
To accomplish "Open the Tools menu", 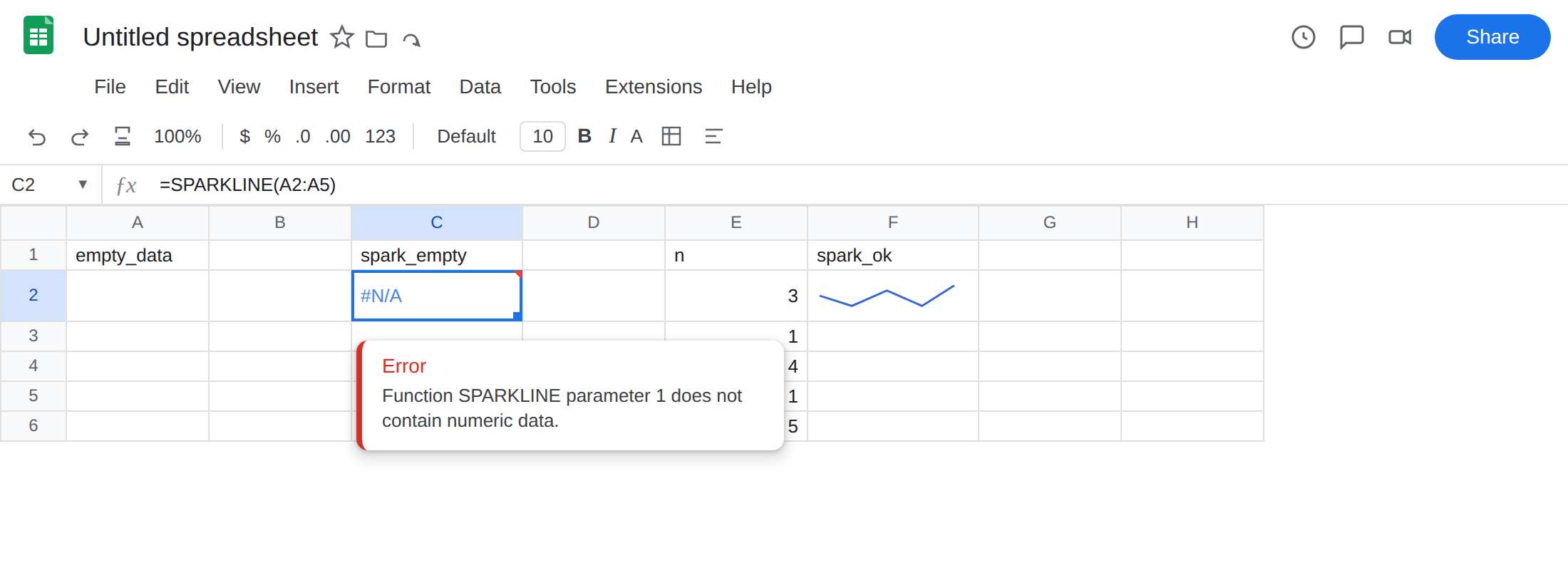I will point(552,87).
